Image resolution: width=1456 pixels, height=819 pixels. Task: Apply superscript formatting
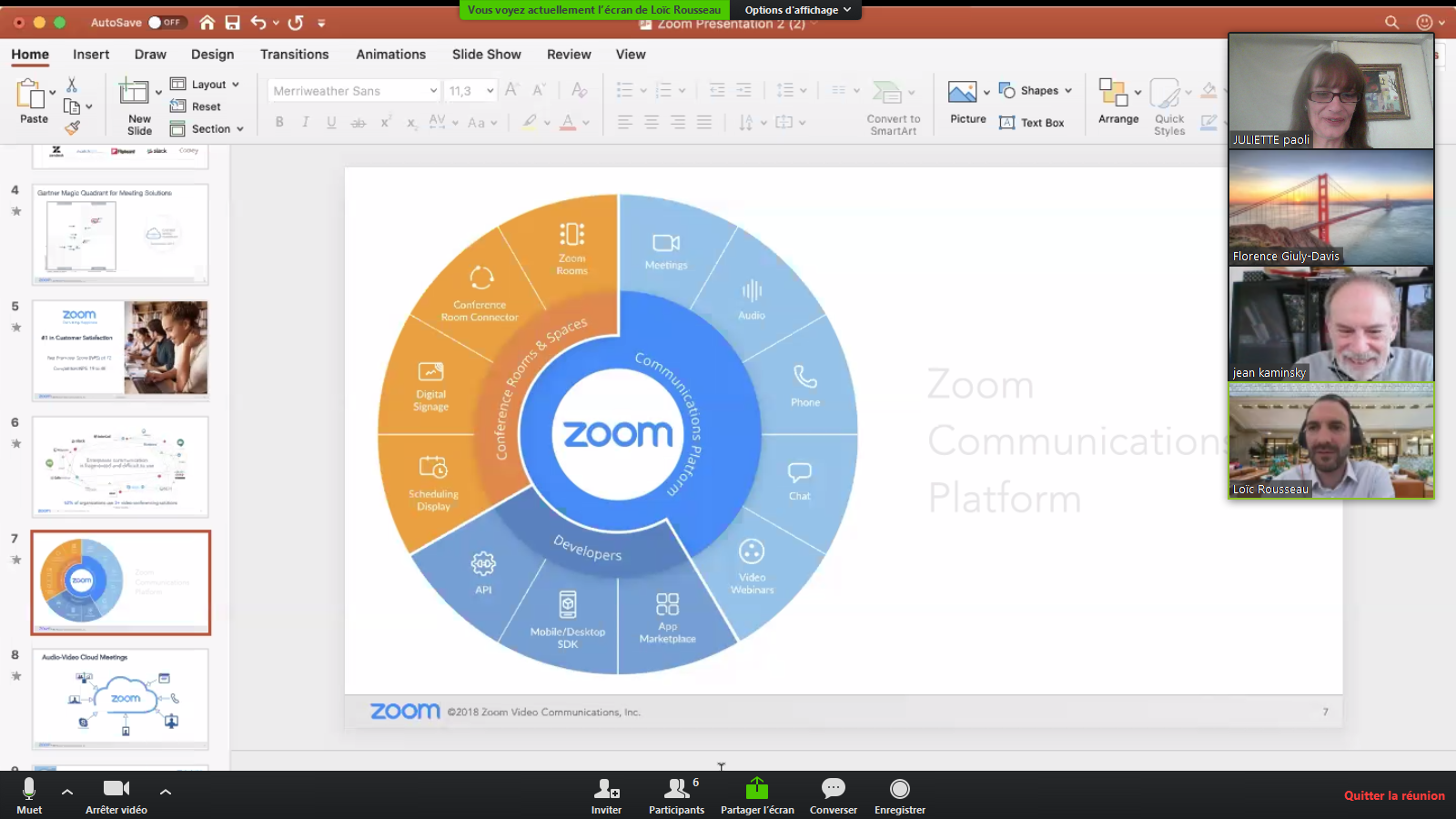(386, 122)
